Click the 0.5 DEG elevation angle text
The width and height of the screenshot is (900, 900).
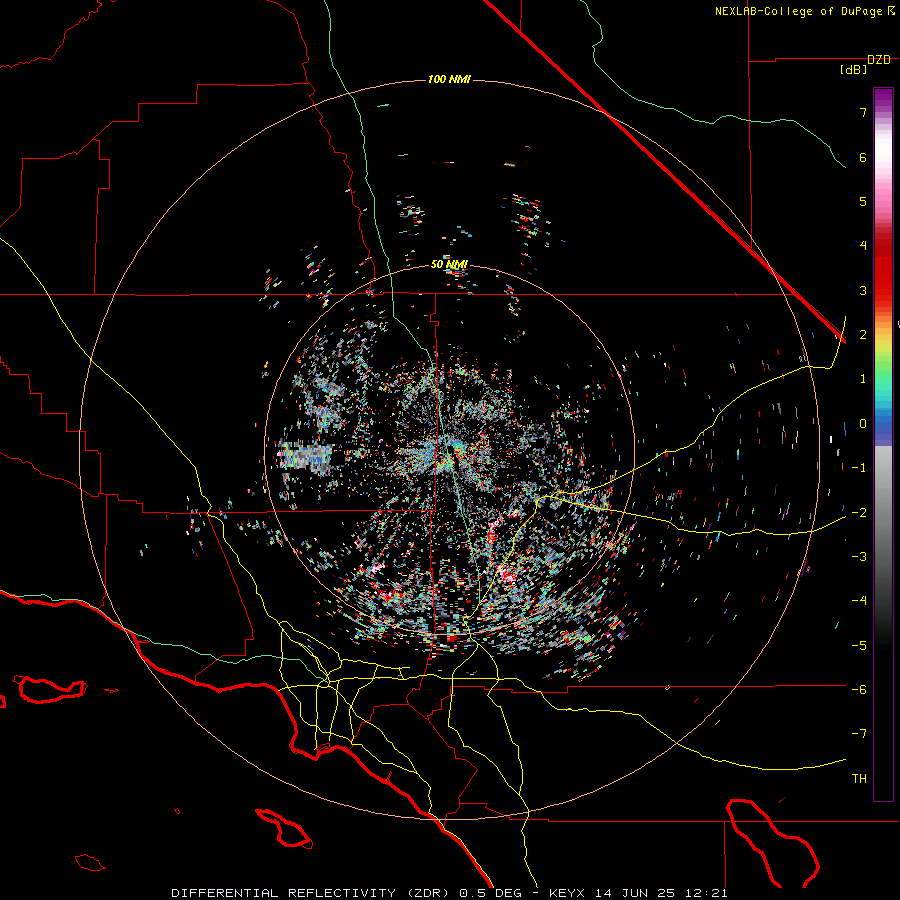pyautogui.click(x=490, y=893)
